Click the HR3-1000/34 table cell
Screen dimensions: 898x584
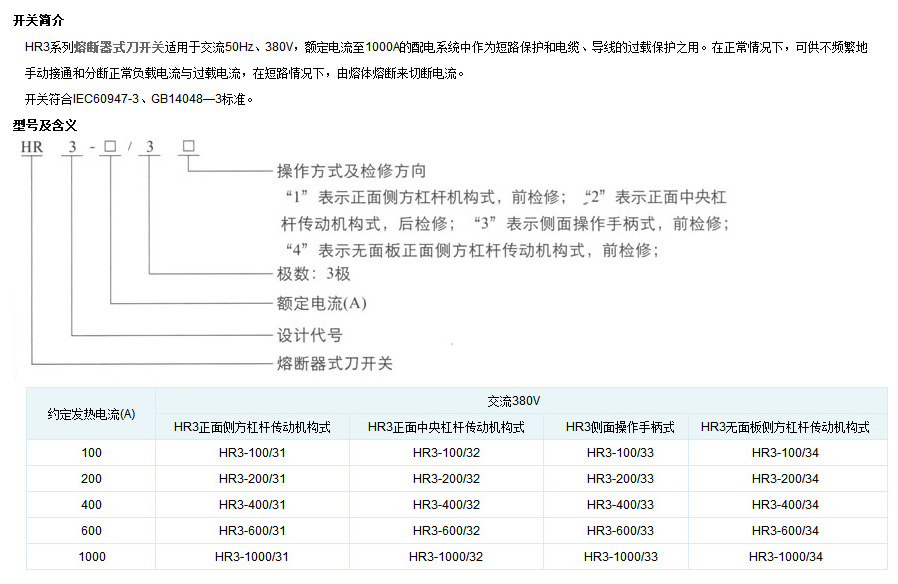coord(785,557)
